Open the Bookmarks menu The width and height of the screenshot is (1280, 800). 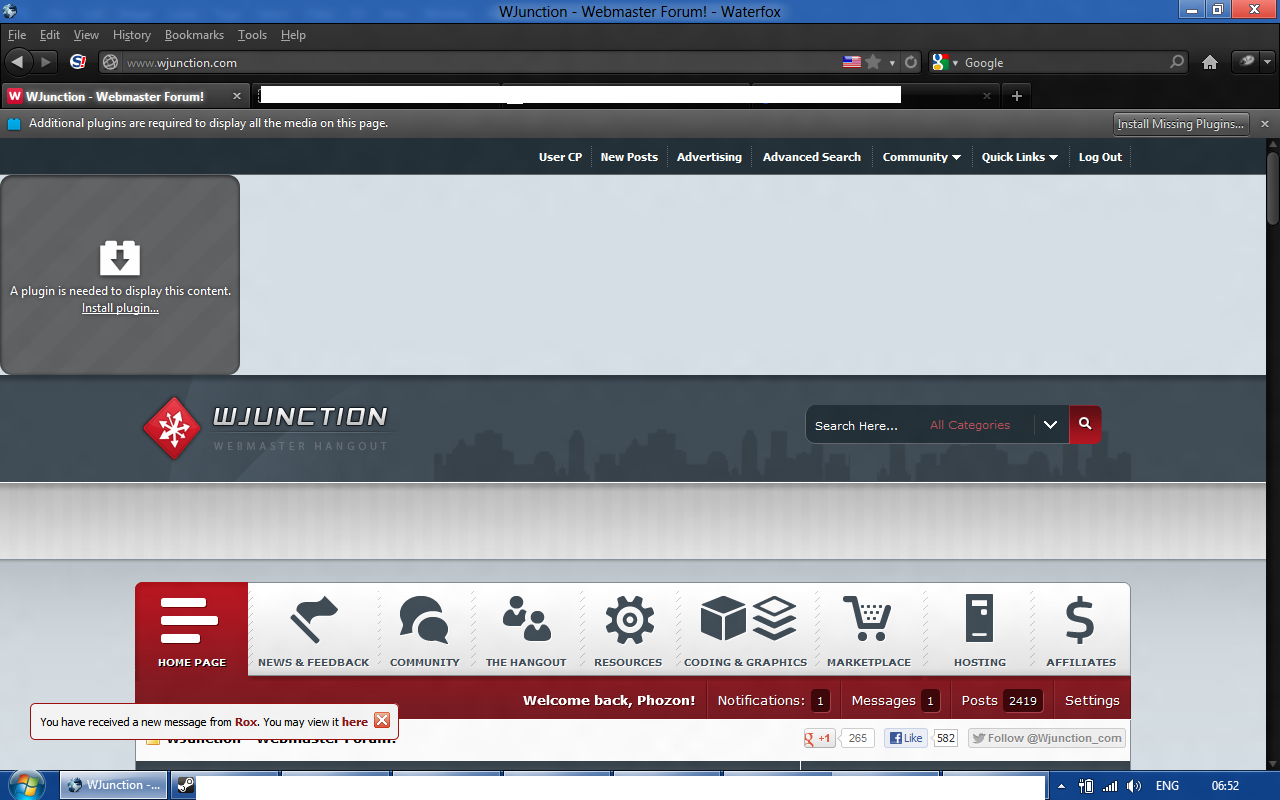point(194,35)
